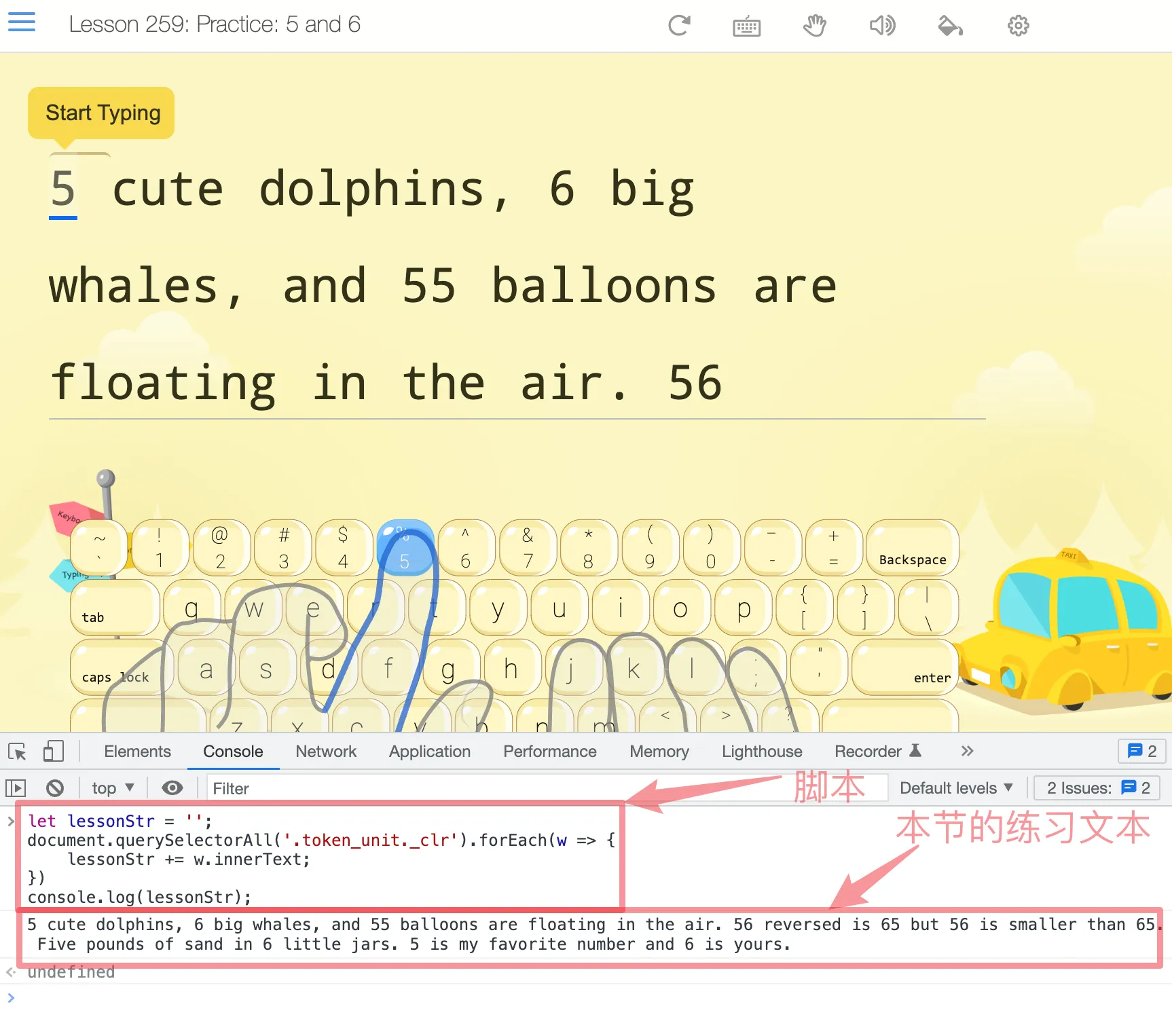Switch to the Recorder tab
Image resolution: width=1172 pixels, height=1036 pixels.
(877, 752)
